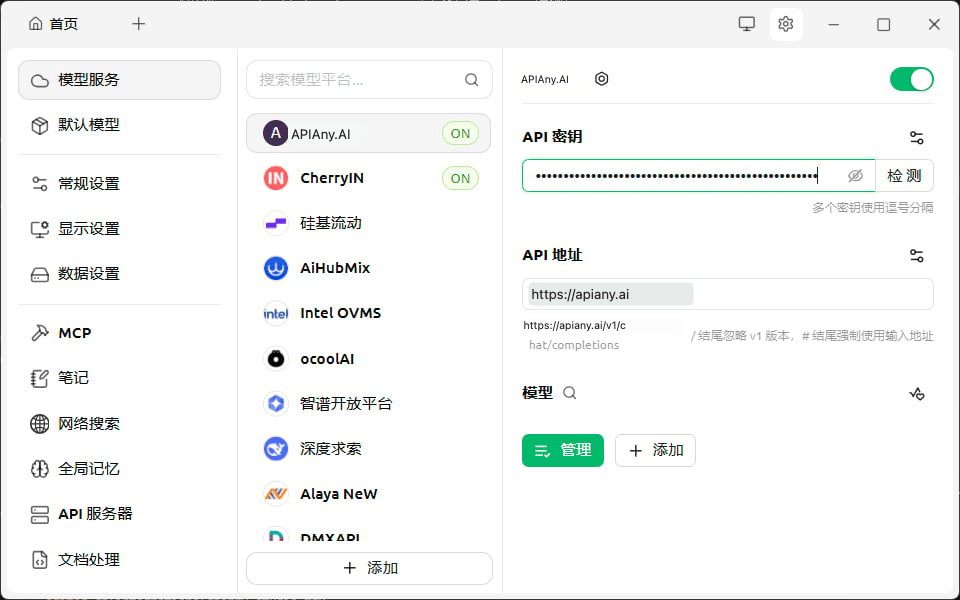Click the Intel logo icon
The image size is (960, 600).
(x=276, y=313)
